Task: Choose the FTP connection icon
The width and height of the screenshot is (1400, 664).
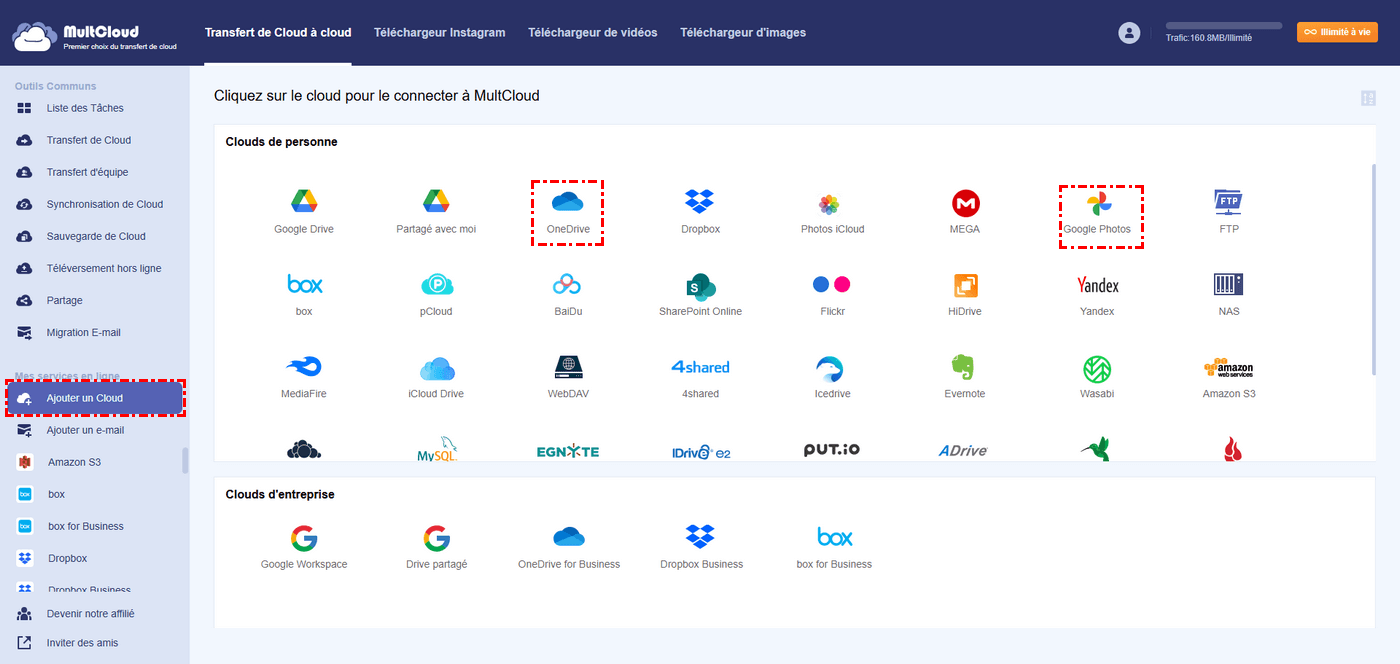Action: tap(1228, 202)
